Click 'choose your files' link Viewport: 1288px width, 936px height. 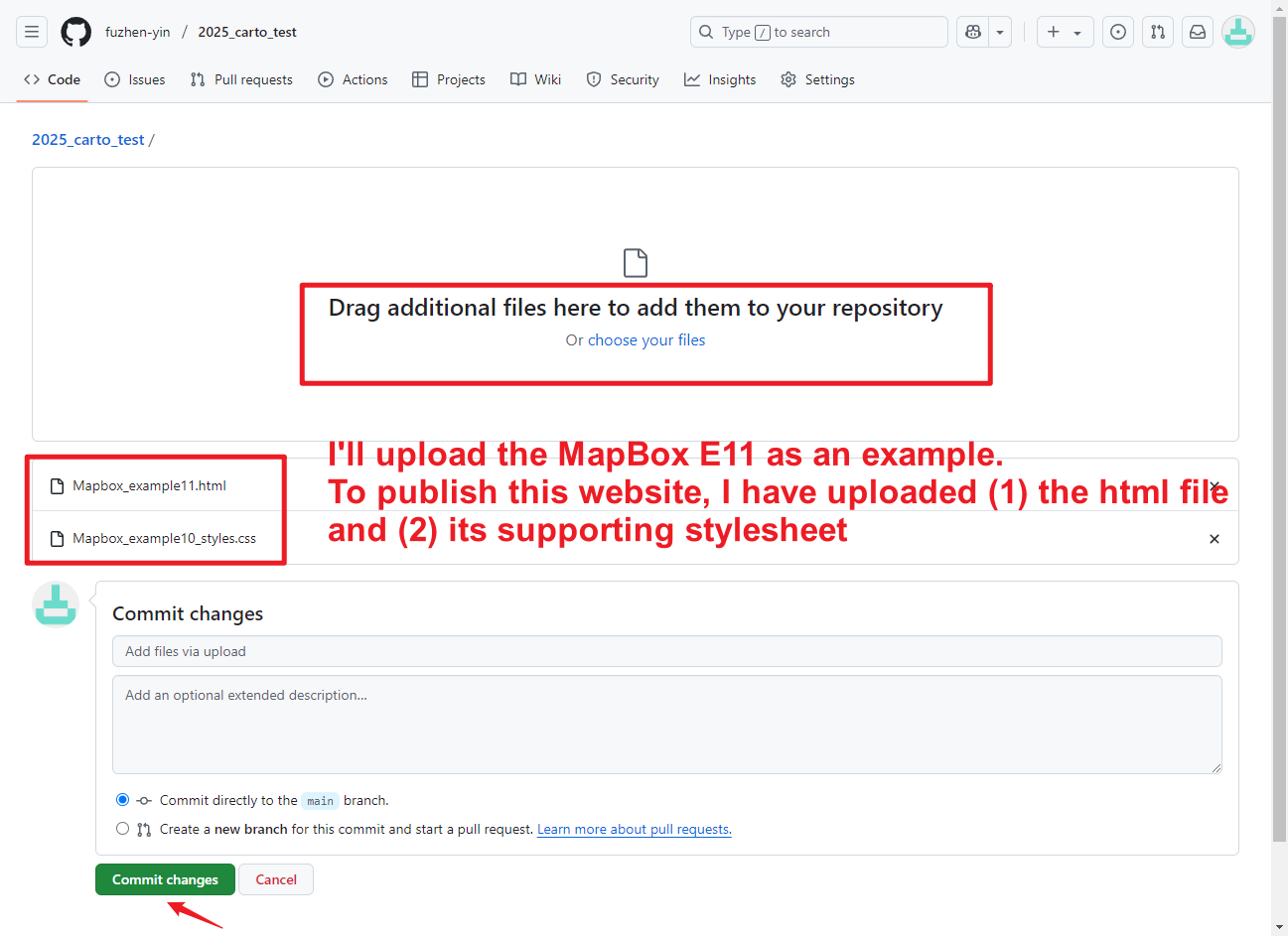(x=646, y=340)
